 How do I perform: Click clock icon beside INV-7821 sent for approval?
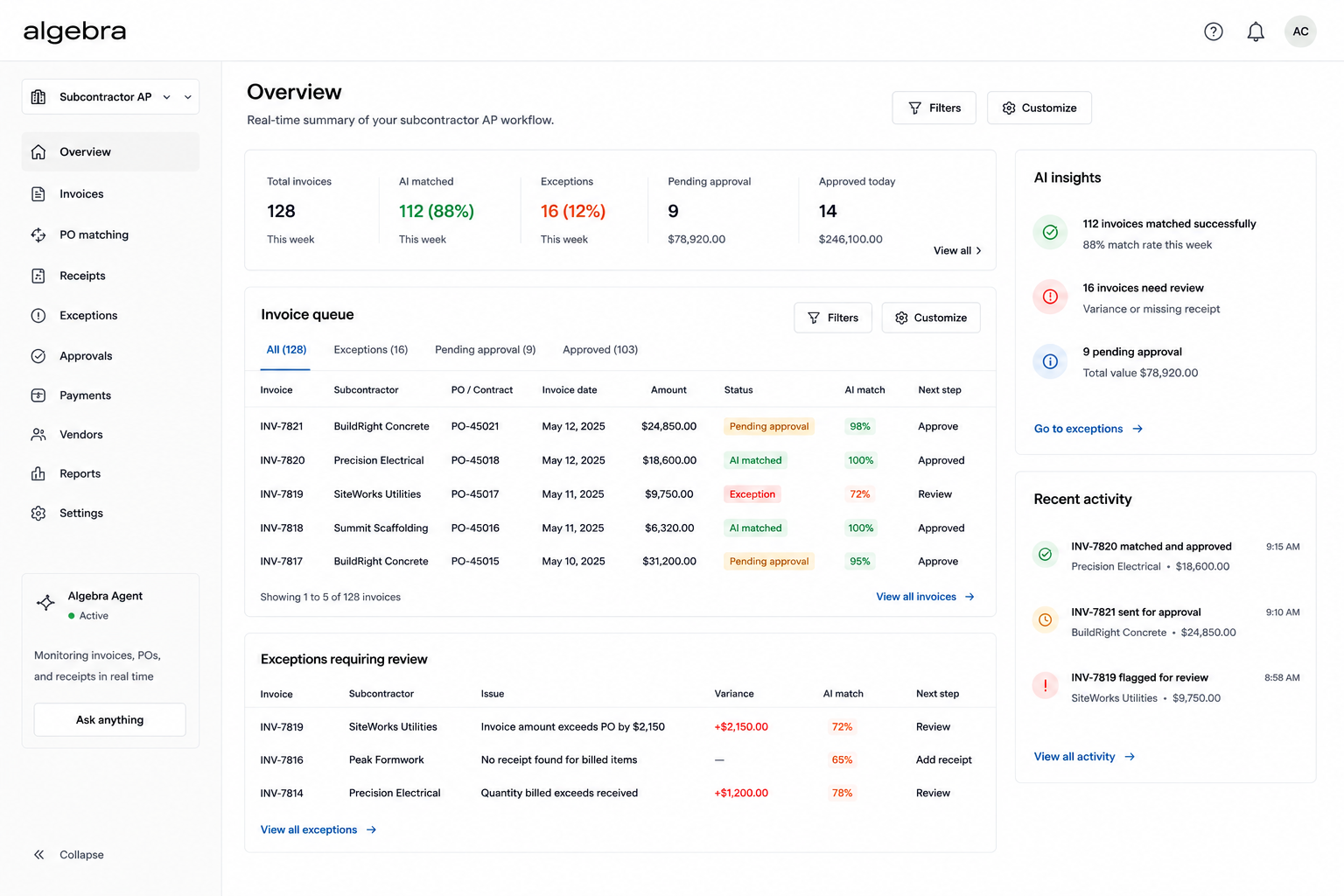1045,620
